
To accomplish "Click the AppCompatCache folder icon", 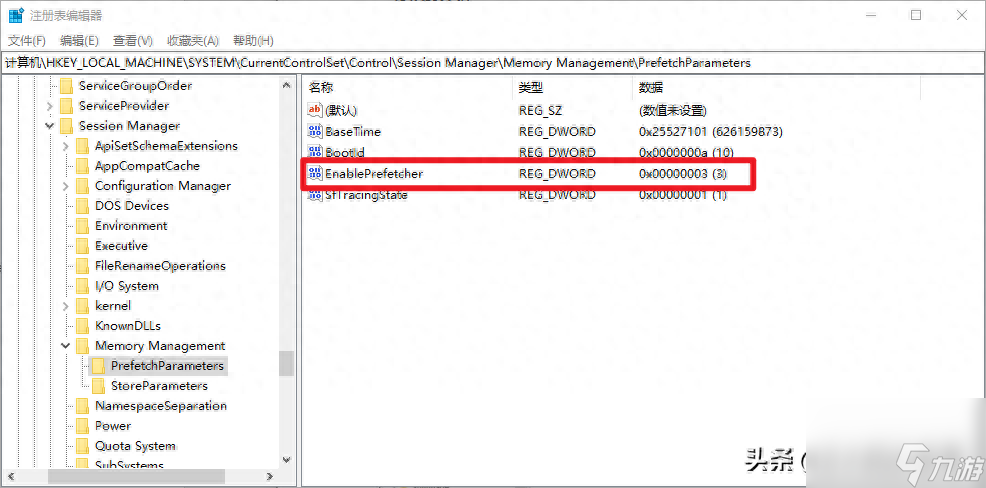I will click(x=82, y=166).
